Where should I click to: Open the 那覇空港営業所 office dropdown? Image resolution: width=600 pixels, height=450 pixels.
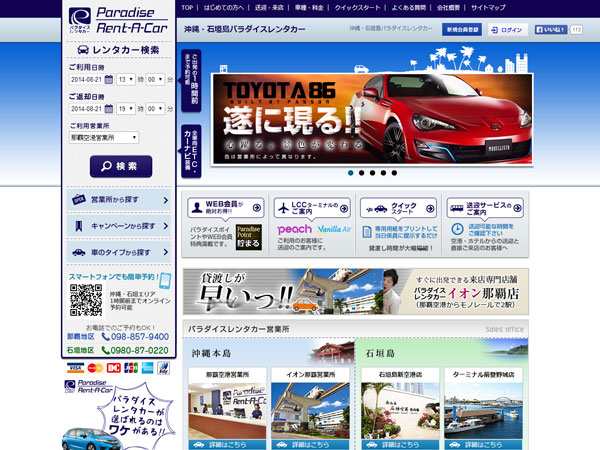click(104, 137)
